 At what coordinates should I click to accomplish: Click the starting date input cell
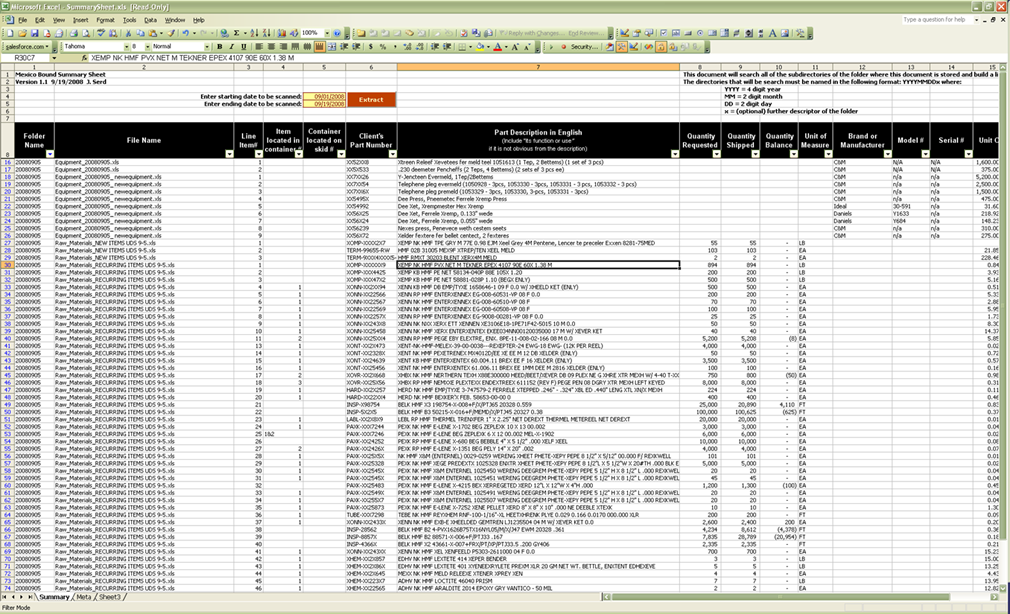click(324, 97)
